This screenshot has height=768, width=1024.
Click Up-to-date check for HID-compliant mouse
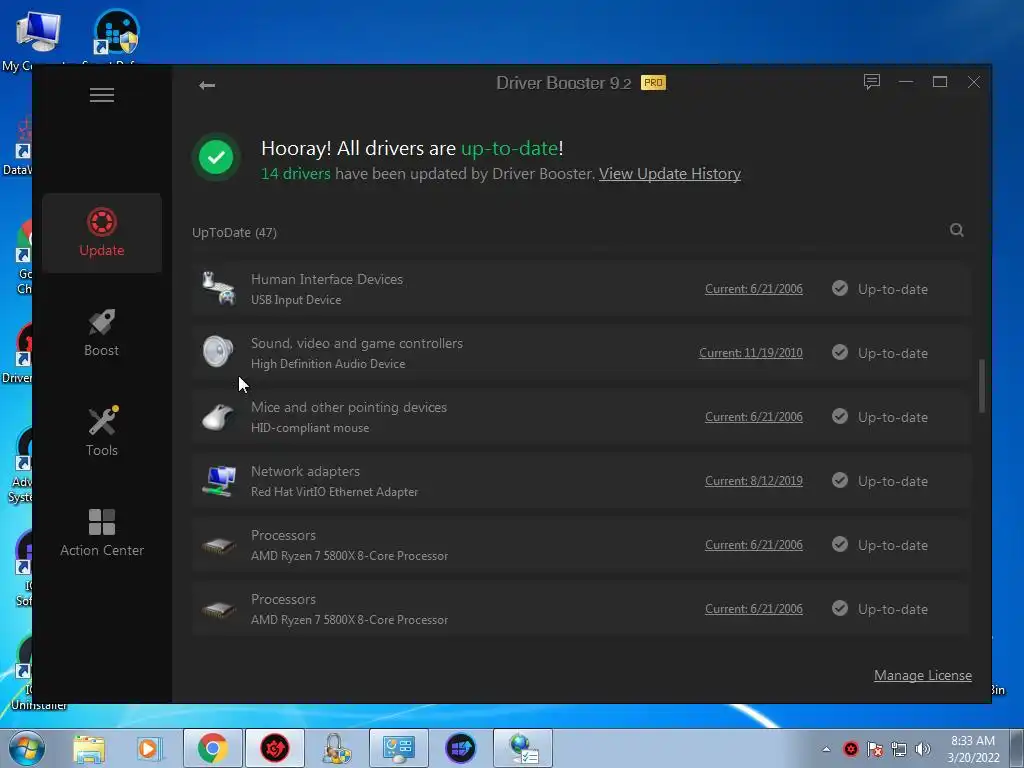840,416
